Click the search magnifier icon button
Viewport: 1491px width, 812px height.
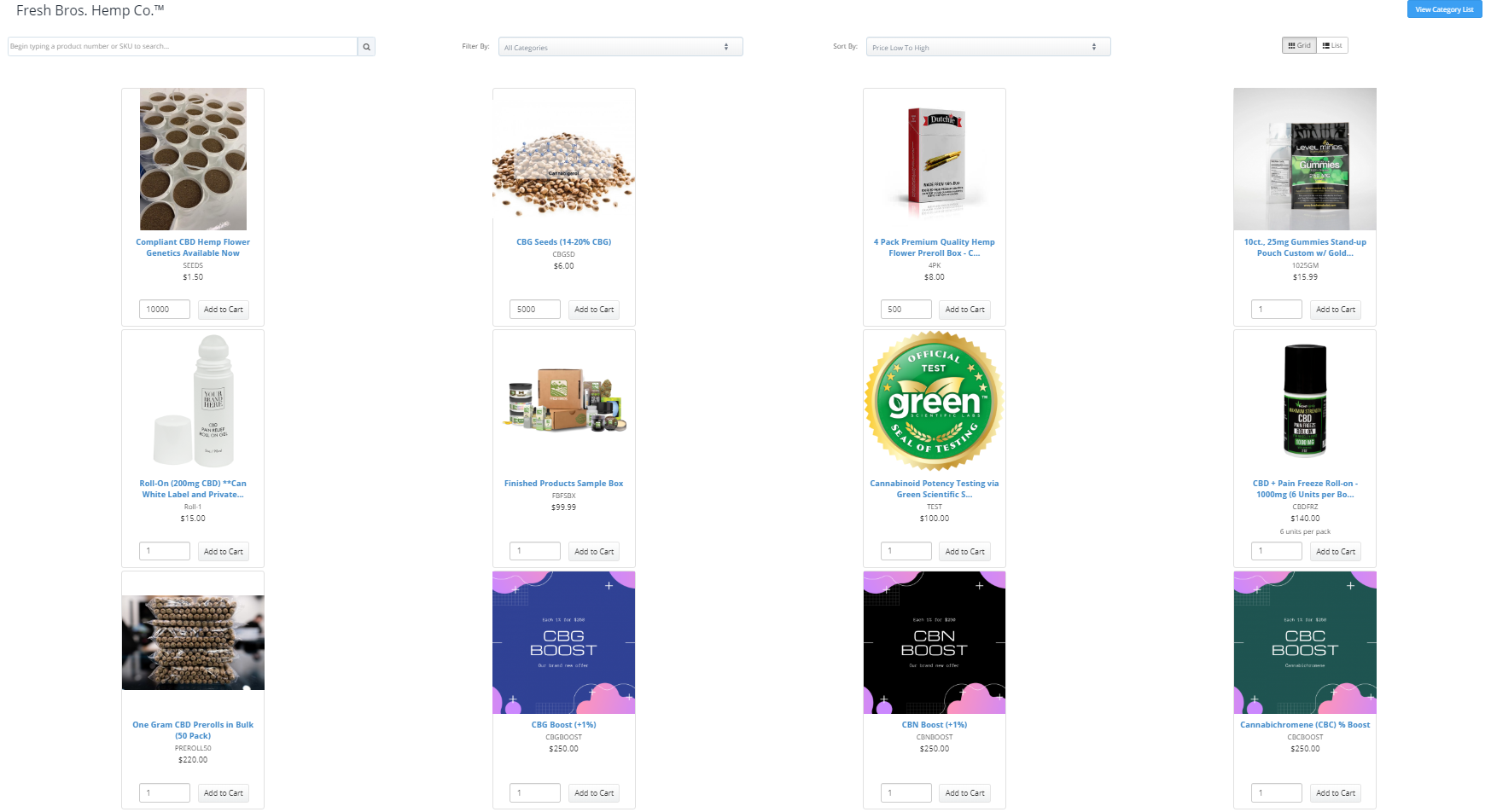click(366, 47)
